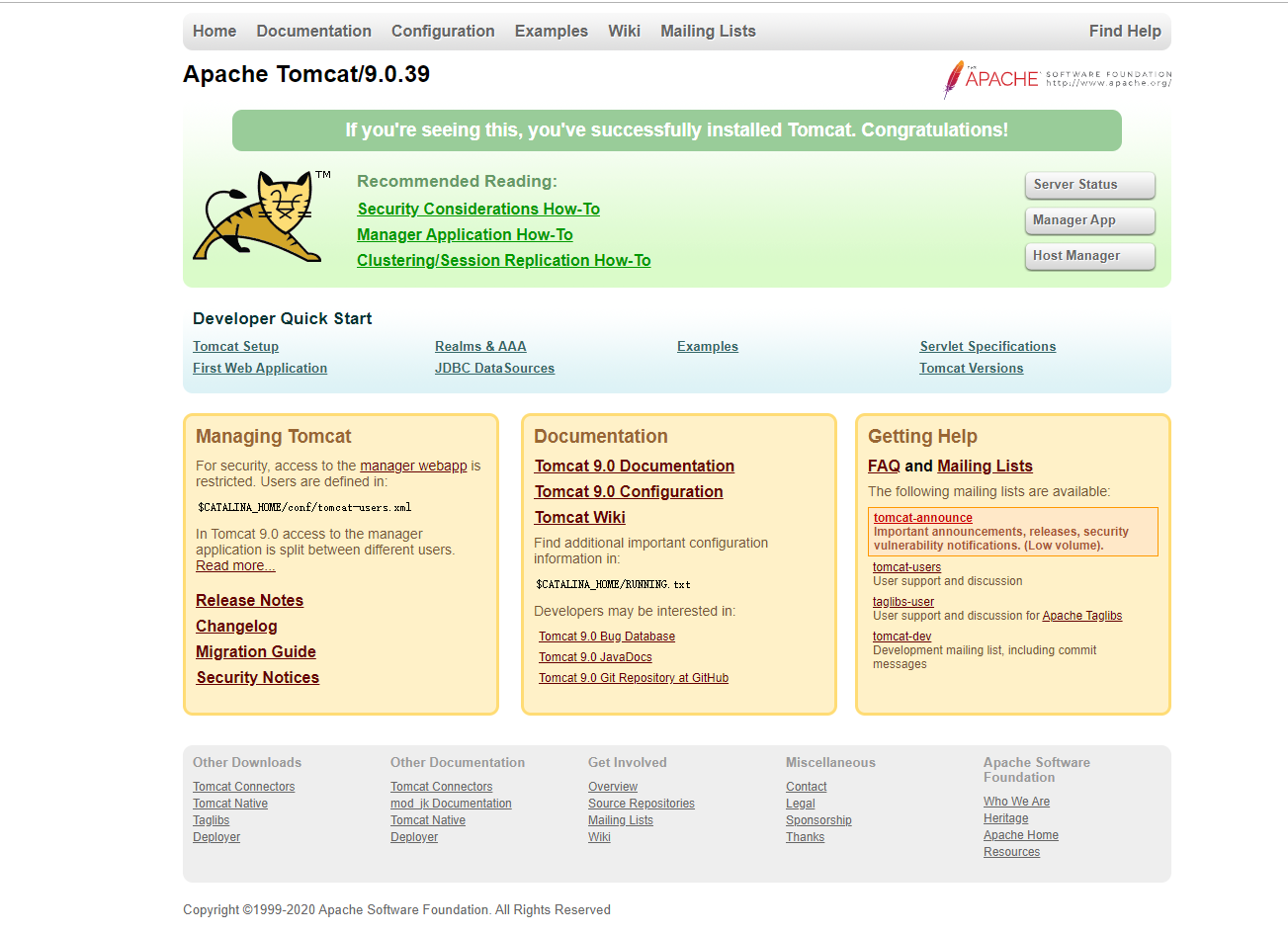The width and height of the screenshot is (1288, 935).
Task: Open the Thanks link
Action: coord(806,837)
